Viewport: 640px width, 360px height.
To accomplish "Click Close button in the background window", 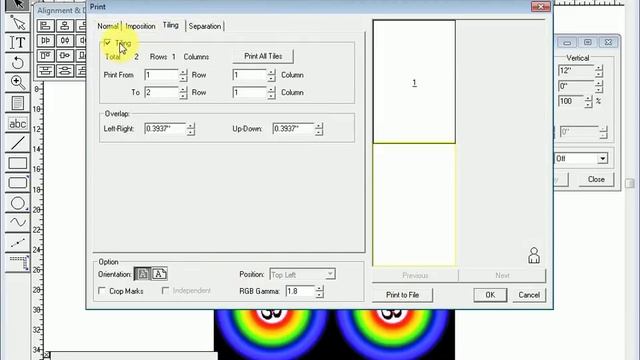I will coord(596,179).
